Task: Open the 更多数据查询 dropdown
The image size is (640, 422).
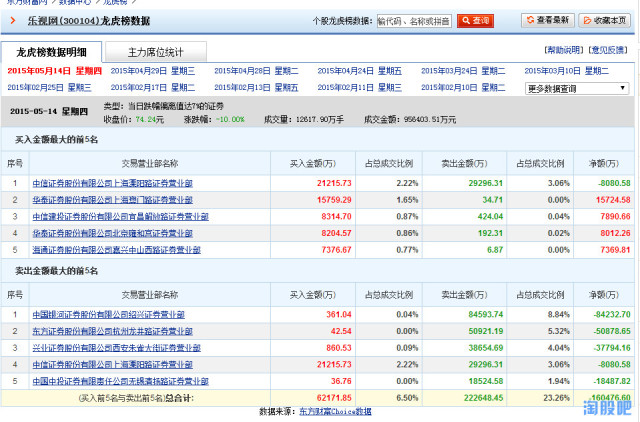Action: coord(577,88)
